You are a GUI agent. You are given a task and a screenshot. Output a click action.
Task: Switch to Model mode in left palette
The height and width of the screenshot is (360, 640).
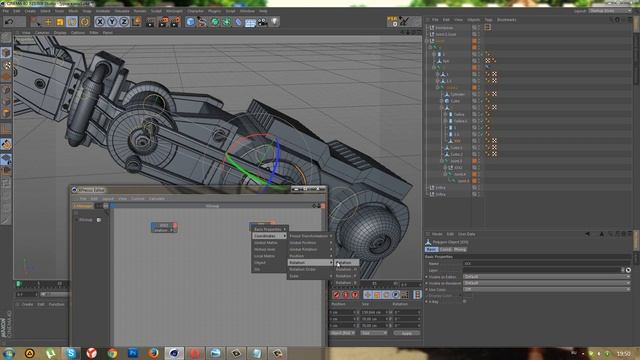tap(6, 53)
